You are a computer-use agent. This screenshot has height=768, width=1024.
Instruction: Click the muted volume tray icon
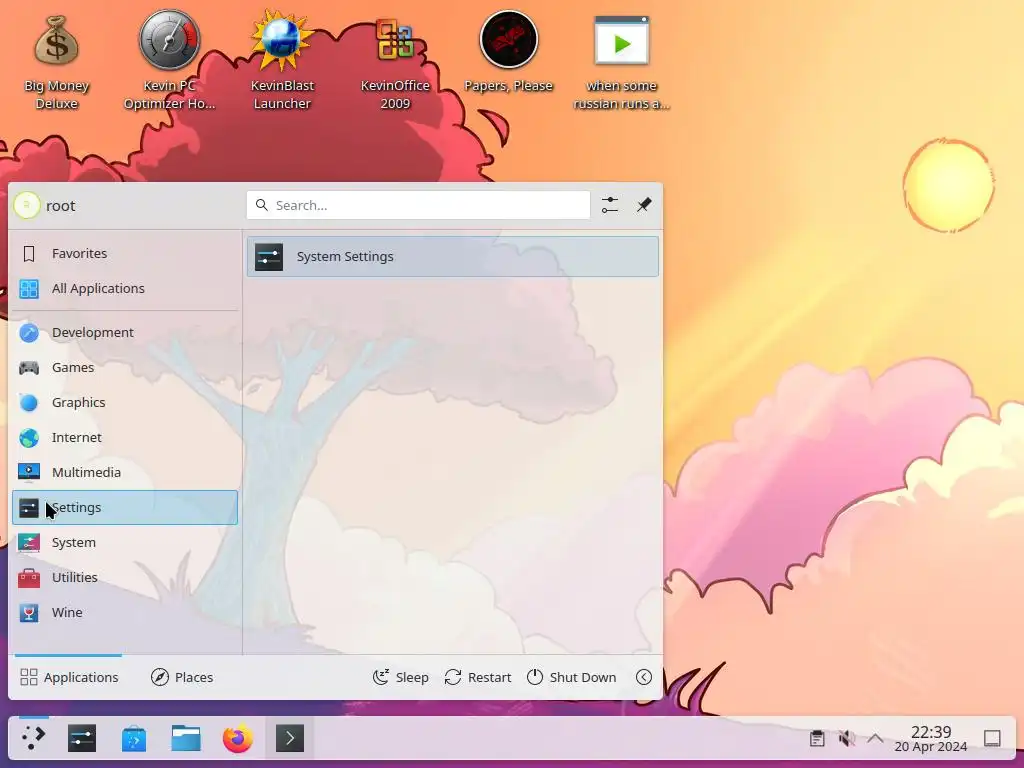click(846, 739)
